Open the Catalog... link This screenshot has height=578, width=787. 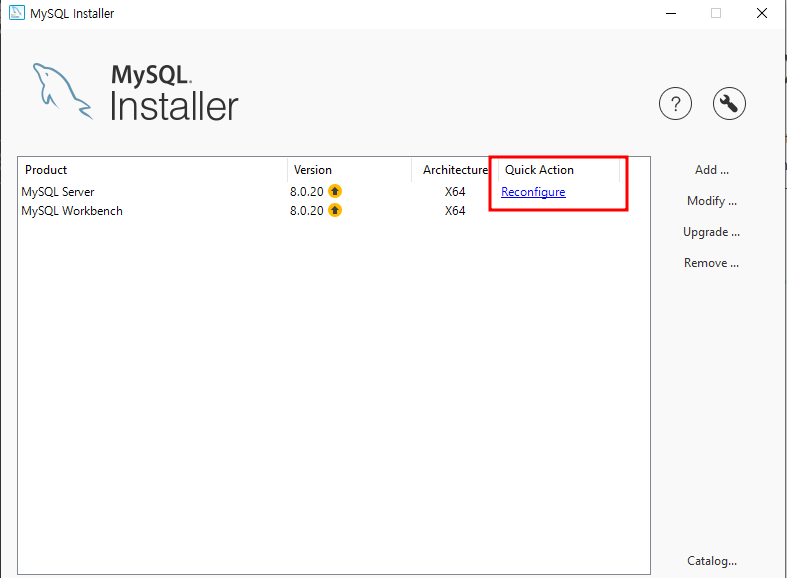pyautogui.click(x=712, y=561)
